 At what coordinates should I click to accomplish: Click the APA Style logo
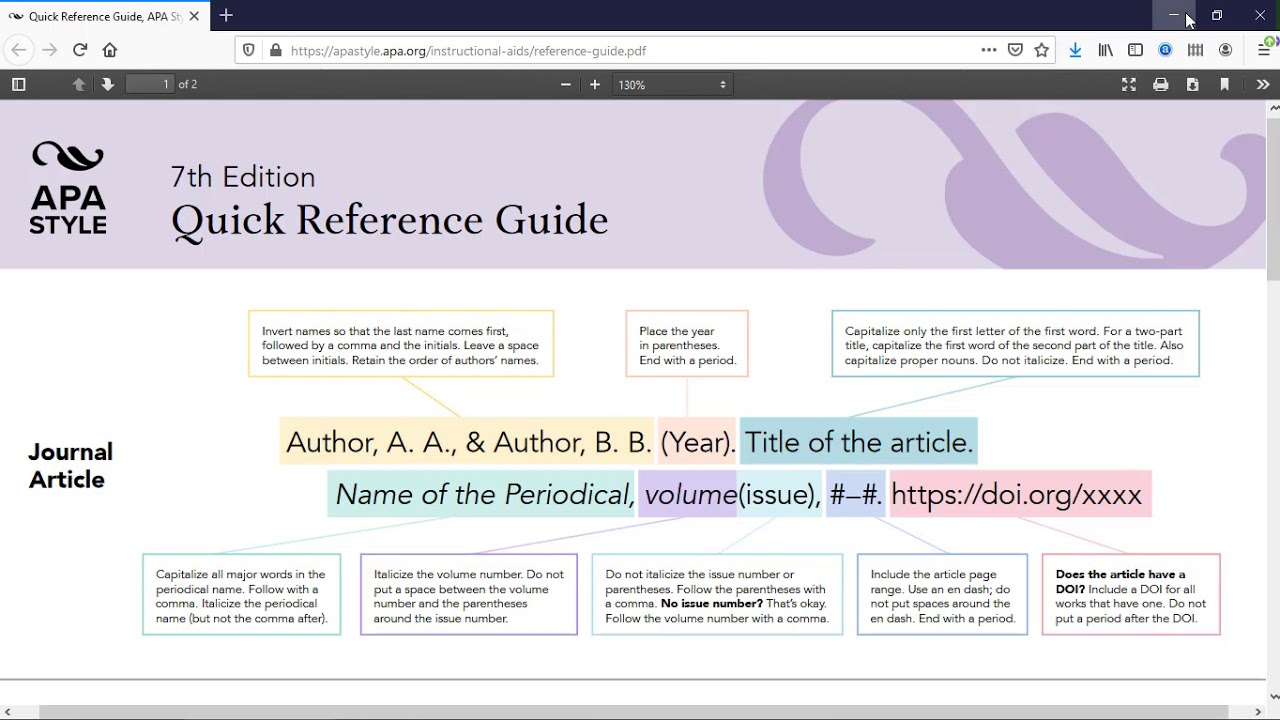68,188
